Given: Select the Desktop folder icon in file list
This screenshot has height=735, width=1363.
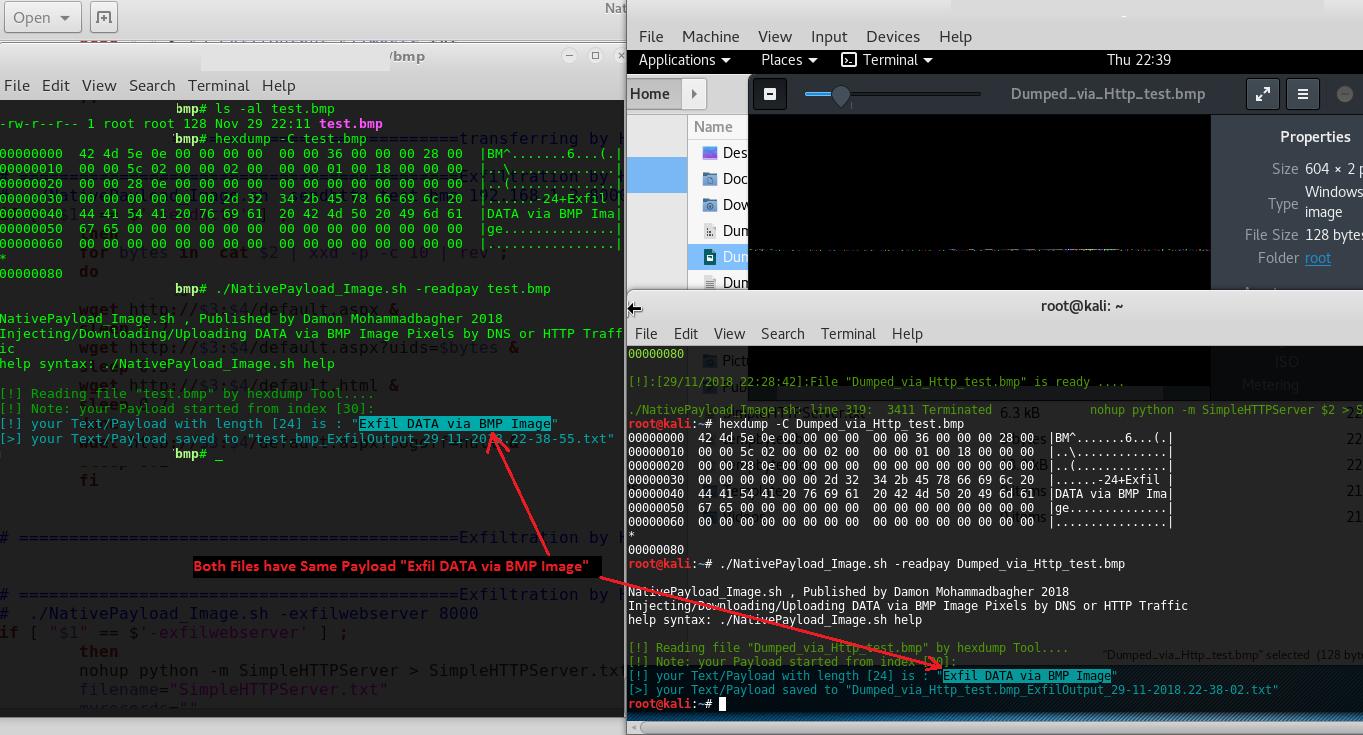Looking at the screenshot, I should (710, 153).
